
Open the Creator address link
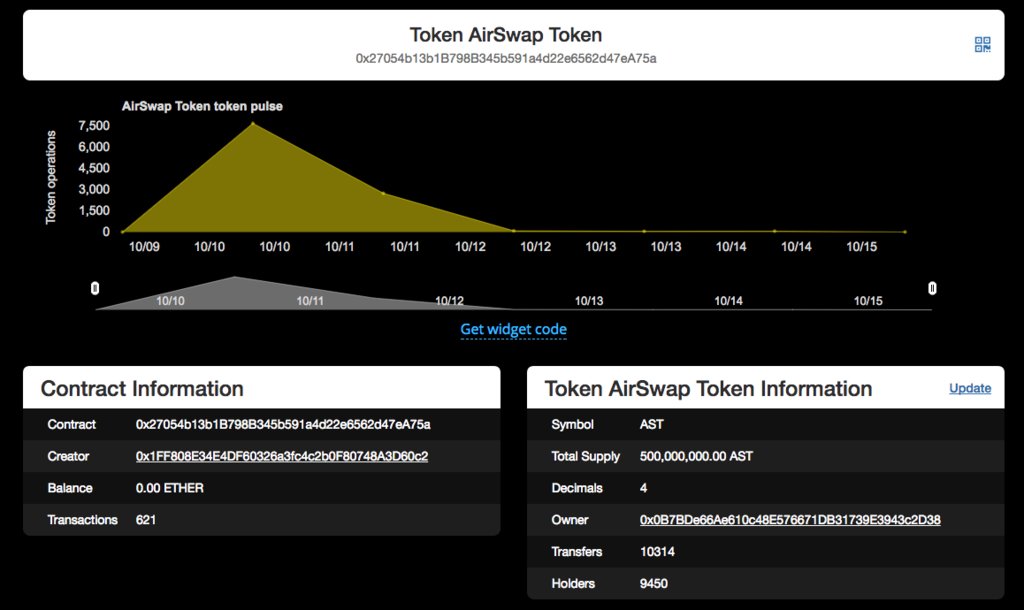coord(282,456)
